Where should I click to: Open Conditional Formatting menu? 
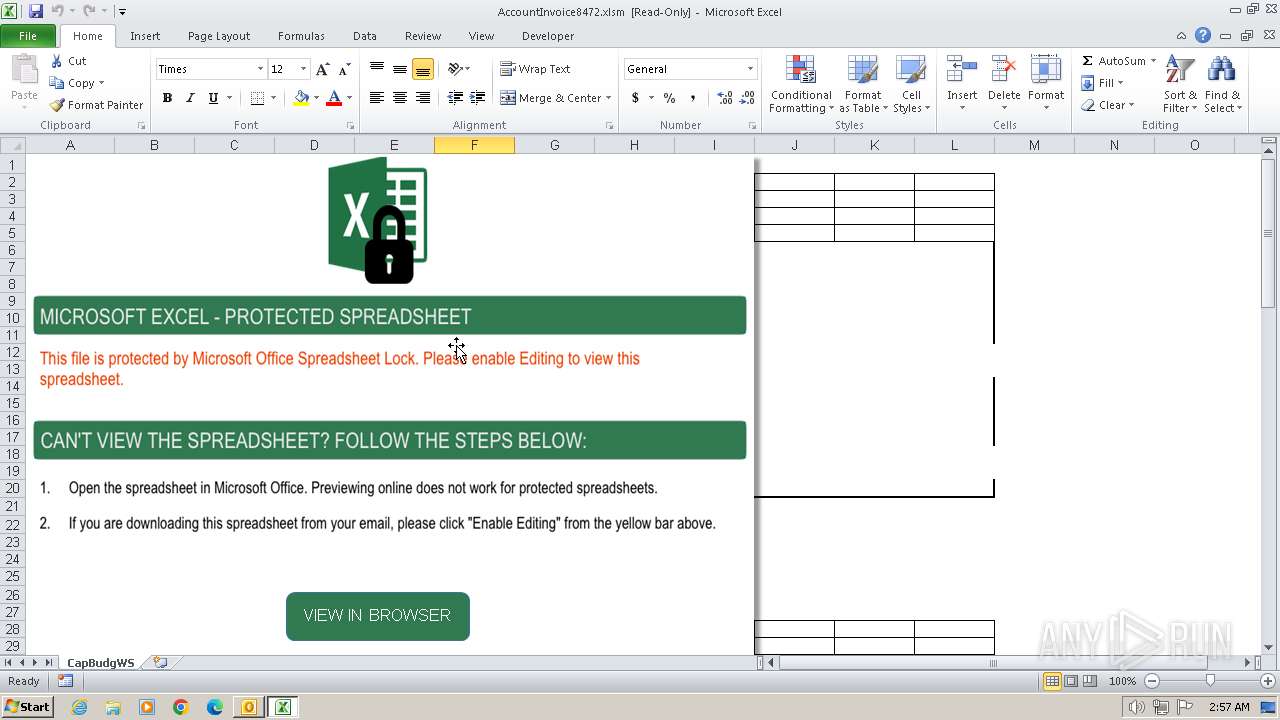801,85
